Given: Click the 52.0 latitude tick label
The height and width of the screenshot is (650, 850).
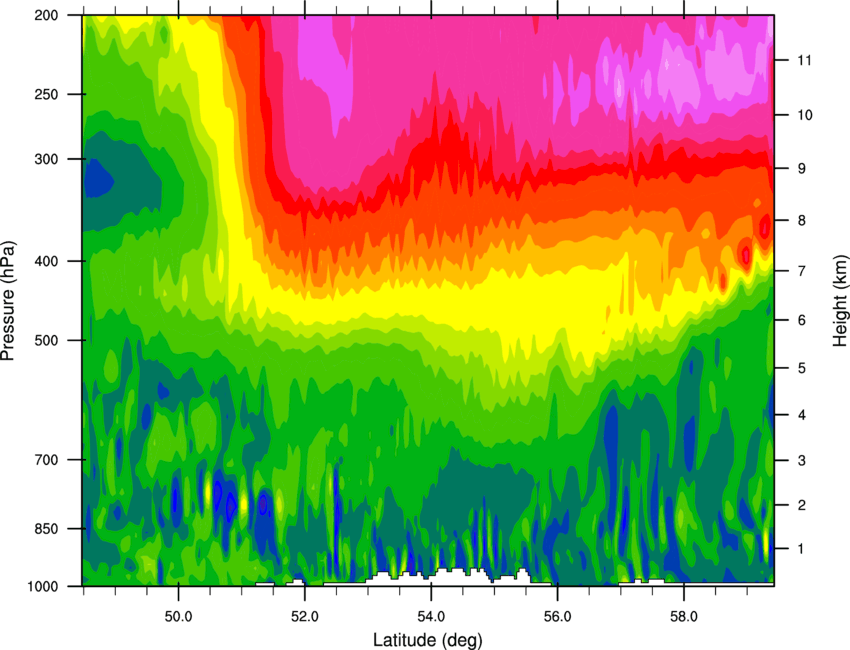Looking at the screenshot, I should point(305,617).
